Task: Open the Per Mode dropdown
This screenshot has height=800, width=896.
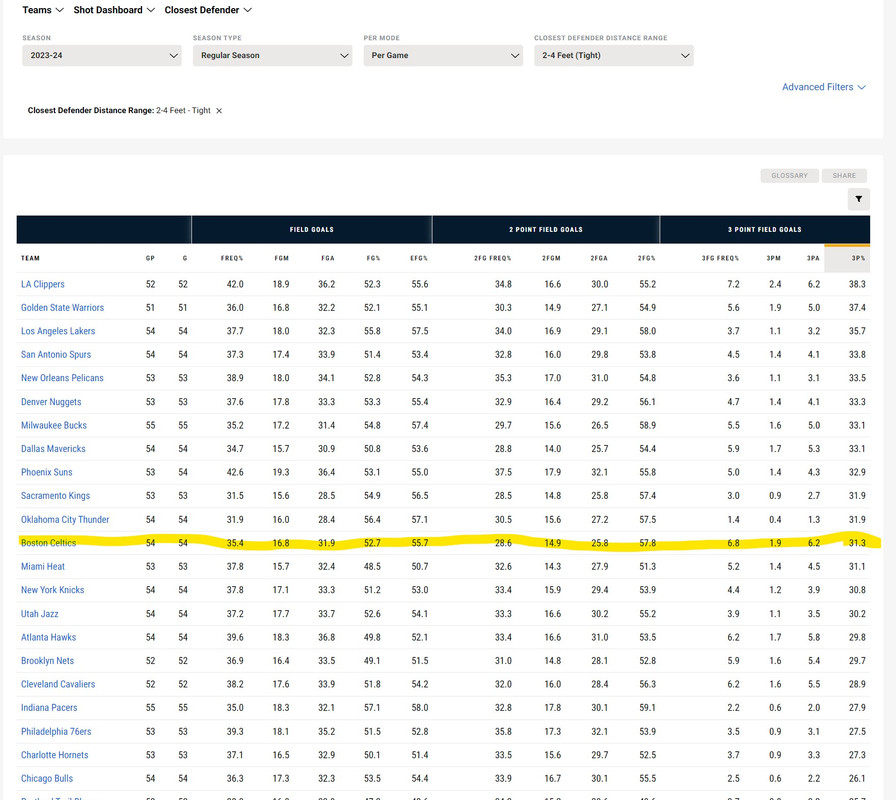Action: (443, 55)
